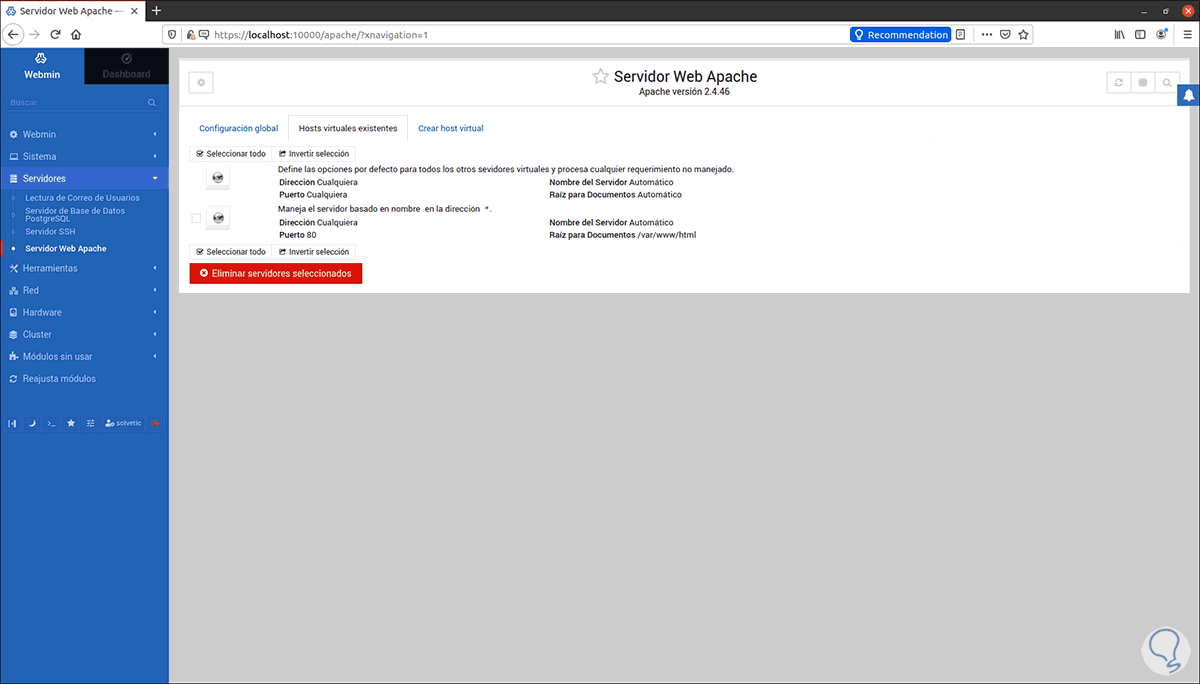Image resolution: width=1200 pixels, height=684 pixels.
Task: Stop Apache server square icon
Action: pyautogui.click(x=1143, y=83)
